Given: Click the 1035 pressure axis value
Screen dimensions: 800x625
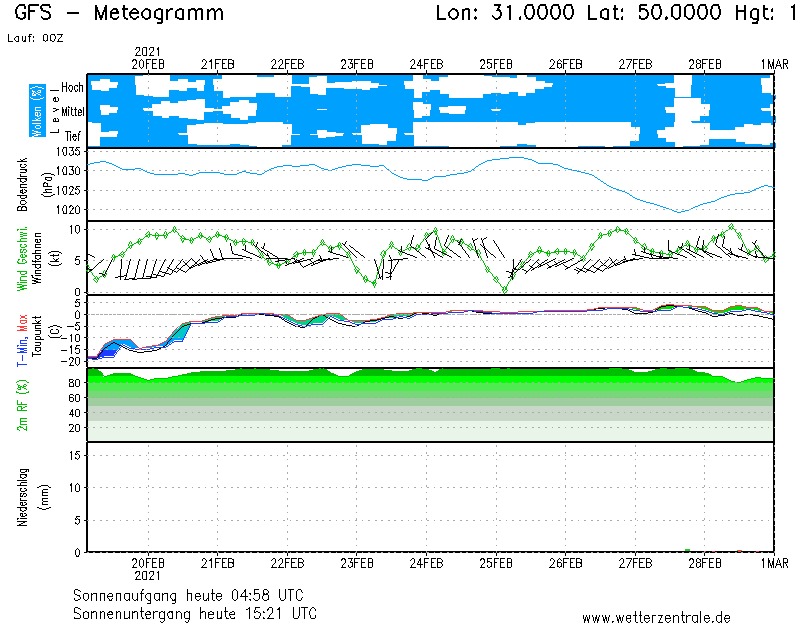Looking at the screenshot, I should tap(68, 152).
